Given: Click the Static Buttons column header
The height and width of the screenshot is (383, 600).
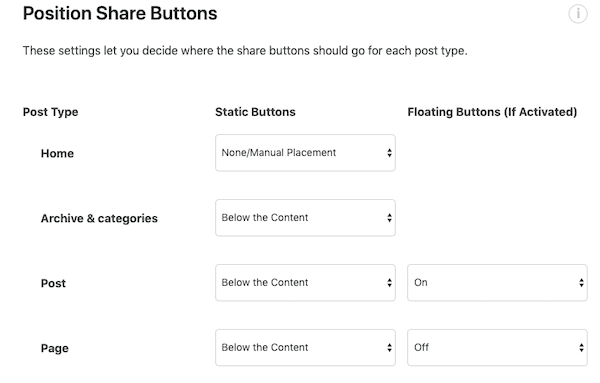Looking at the screenshot, I should tap(255, 112).
